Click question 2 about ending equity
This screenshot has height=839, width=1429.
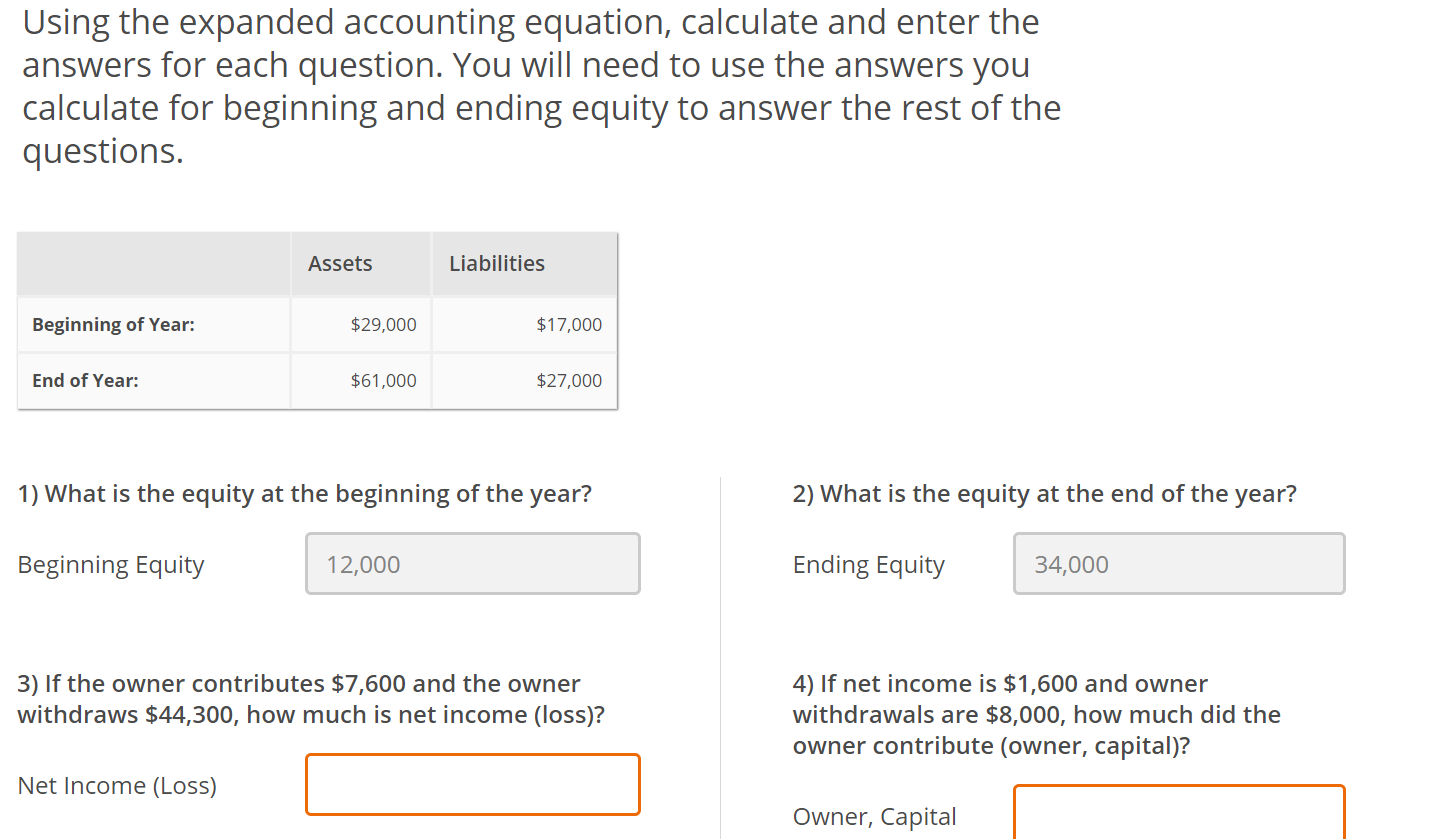point(1044,493)
